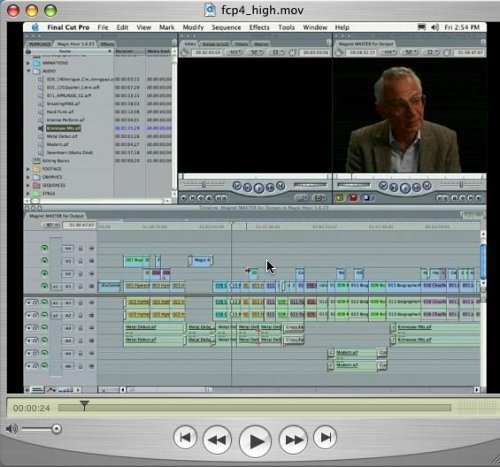
Task: Open Name column sort dropdown in Browser
Action: tap(109, 51)
